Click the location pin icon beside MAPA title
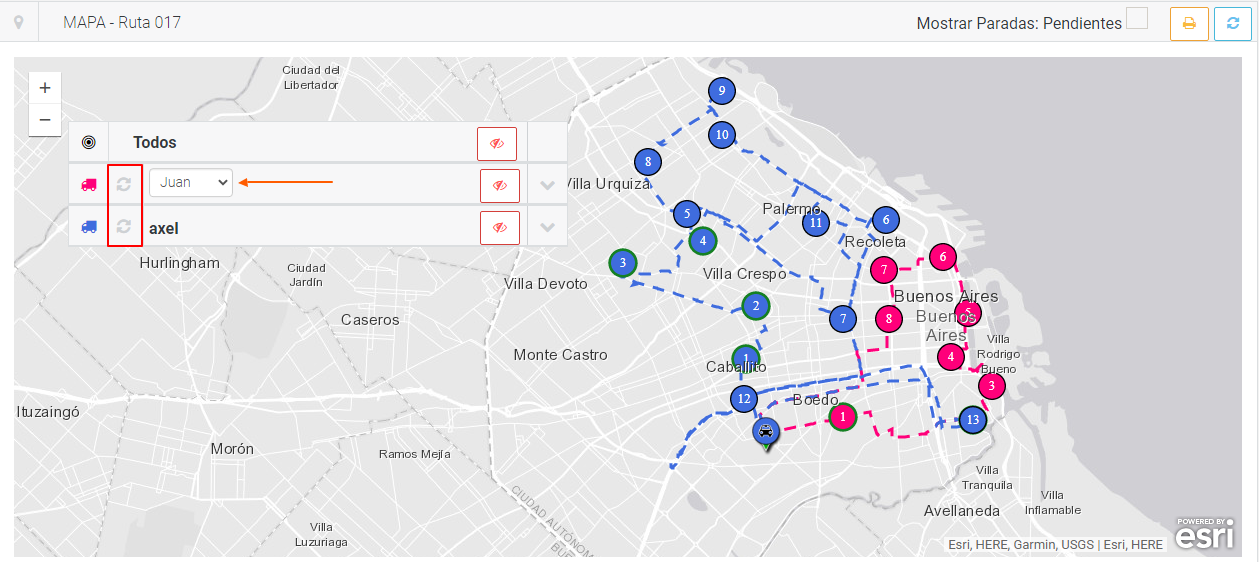This screenshot has width=1259, height=562. point(18,22)
